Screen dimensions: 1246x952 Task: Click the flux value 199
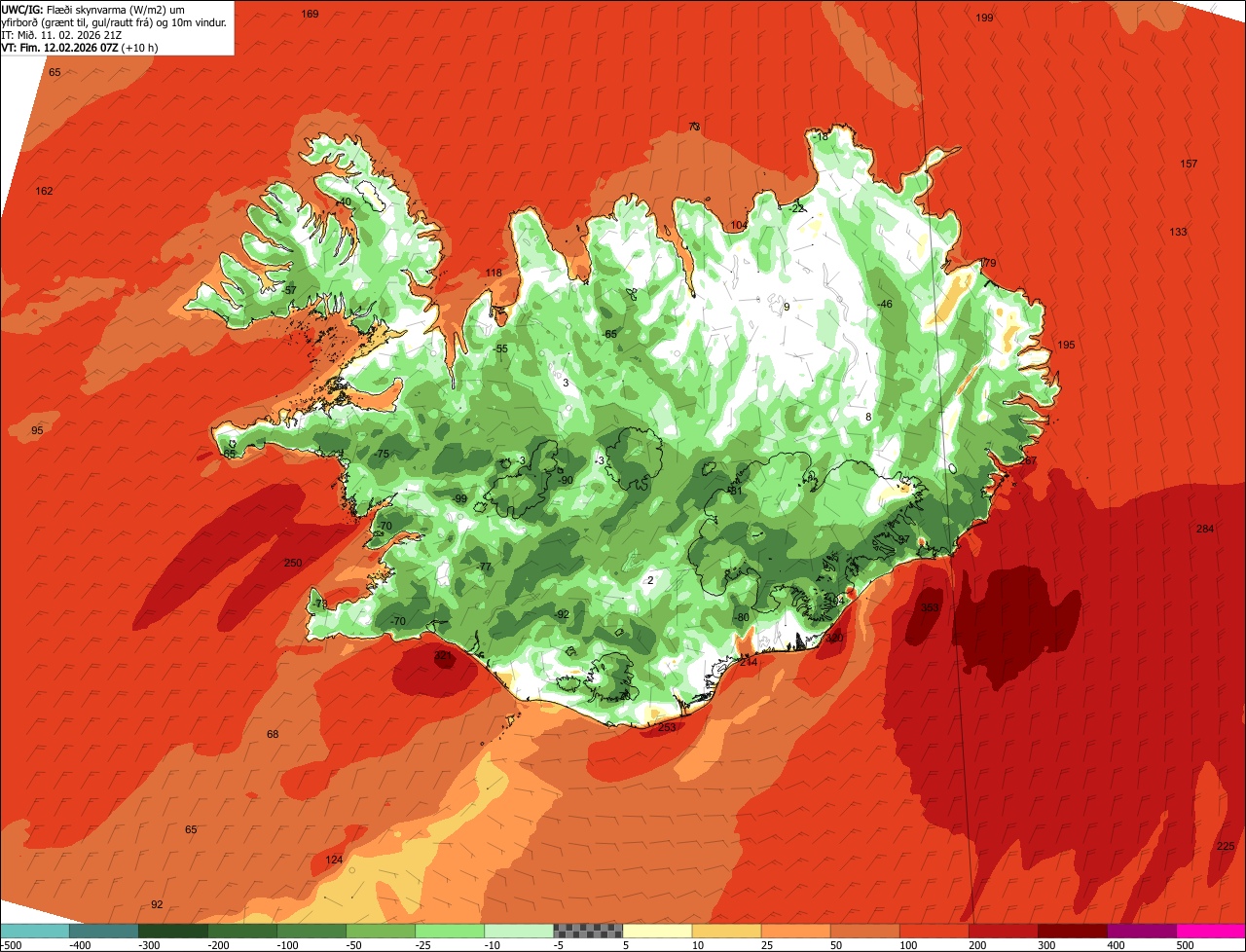point(984,18)
